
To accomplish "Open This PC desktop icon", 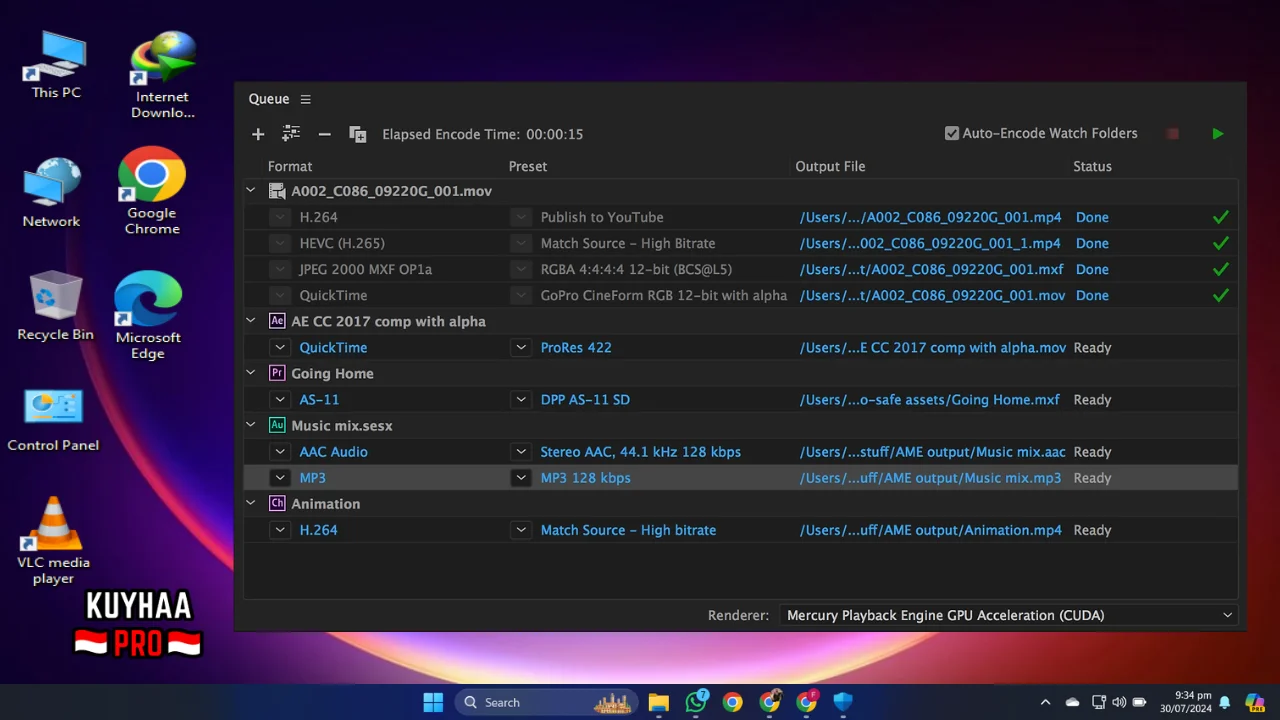I will [x=56, y=65].
